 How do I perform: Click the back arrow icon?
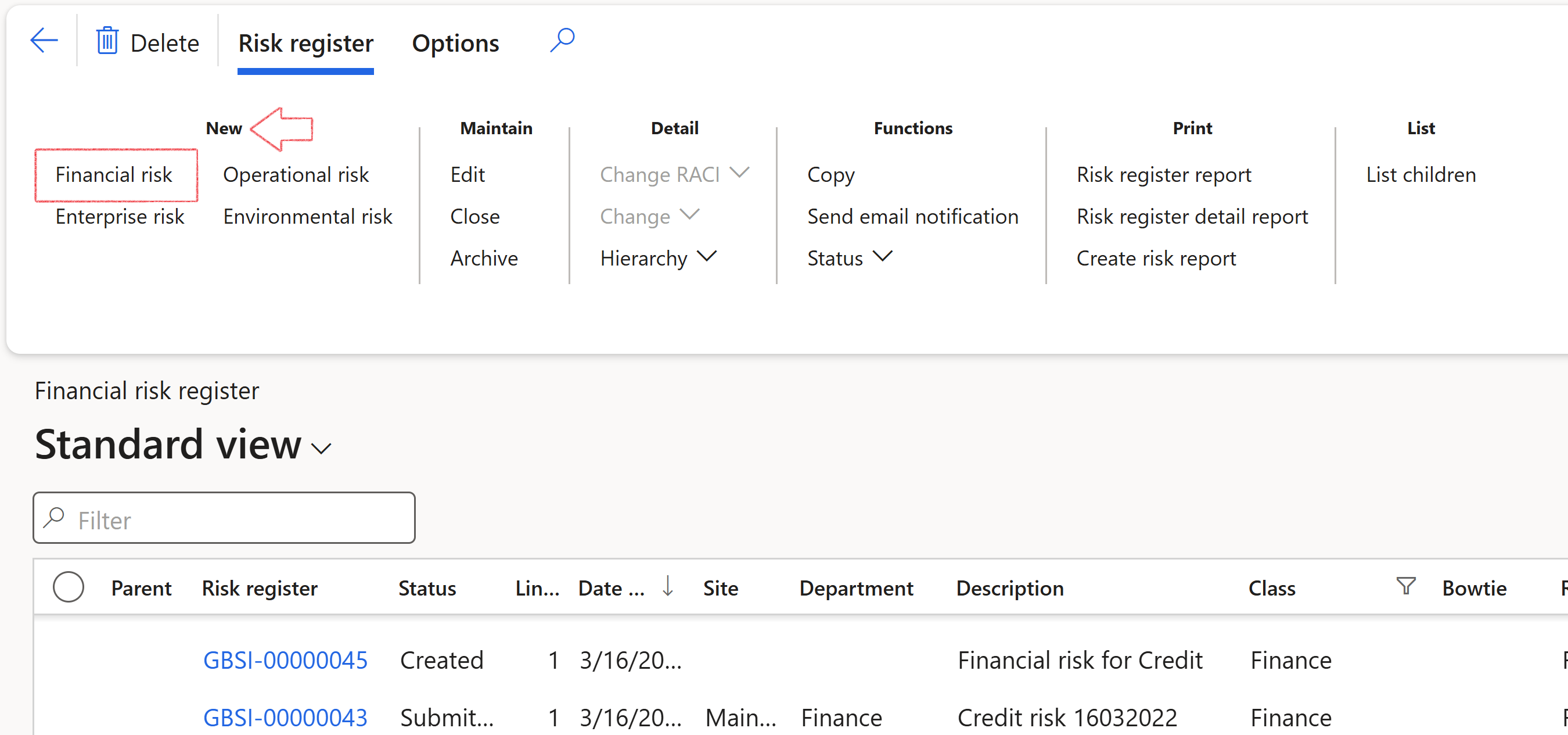tap(44, 41)
